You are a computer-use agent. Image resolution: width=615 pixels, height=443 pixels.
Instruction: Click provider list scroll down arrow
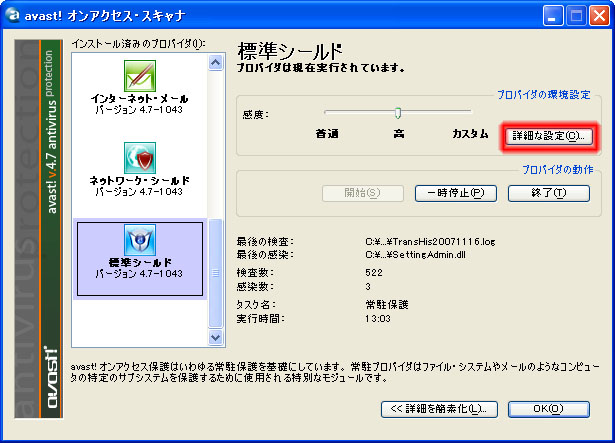coord(216,337)
